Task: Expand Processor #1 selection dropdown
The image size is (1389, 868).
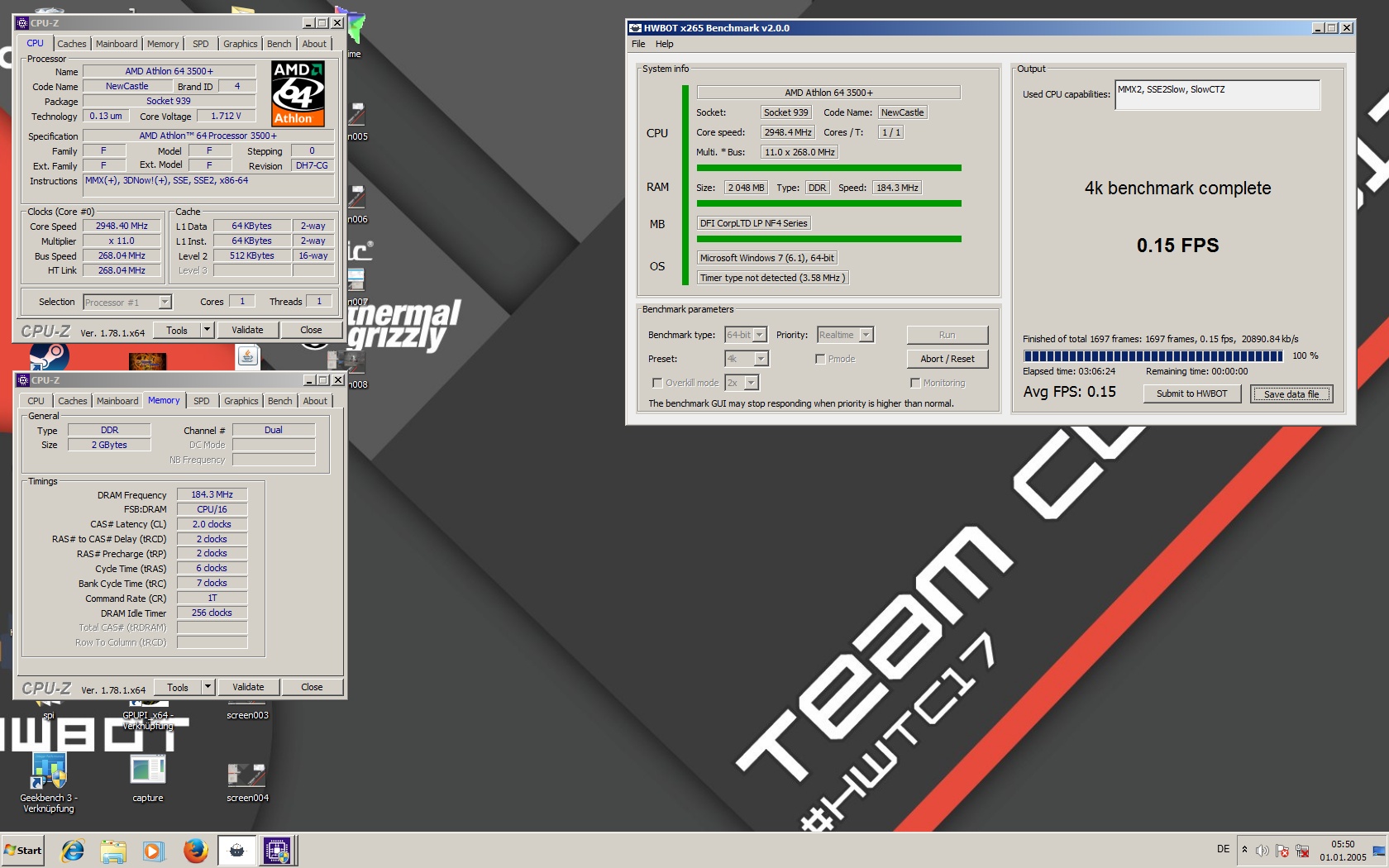Action: [x=165, y=303]
